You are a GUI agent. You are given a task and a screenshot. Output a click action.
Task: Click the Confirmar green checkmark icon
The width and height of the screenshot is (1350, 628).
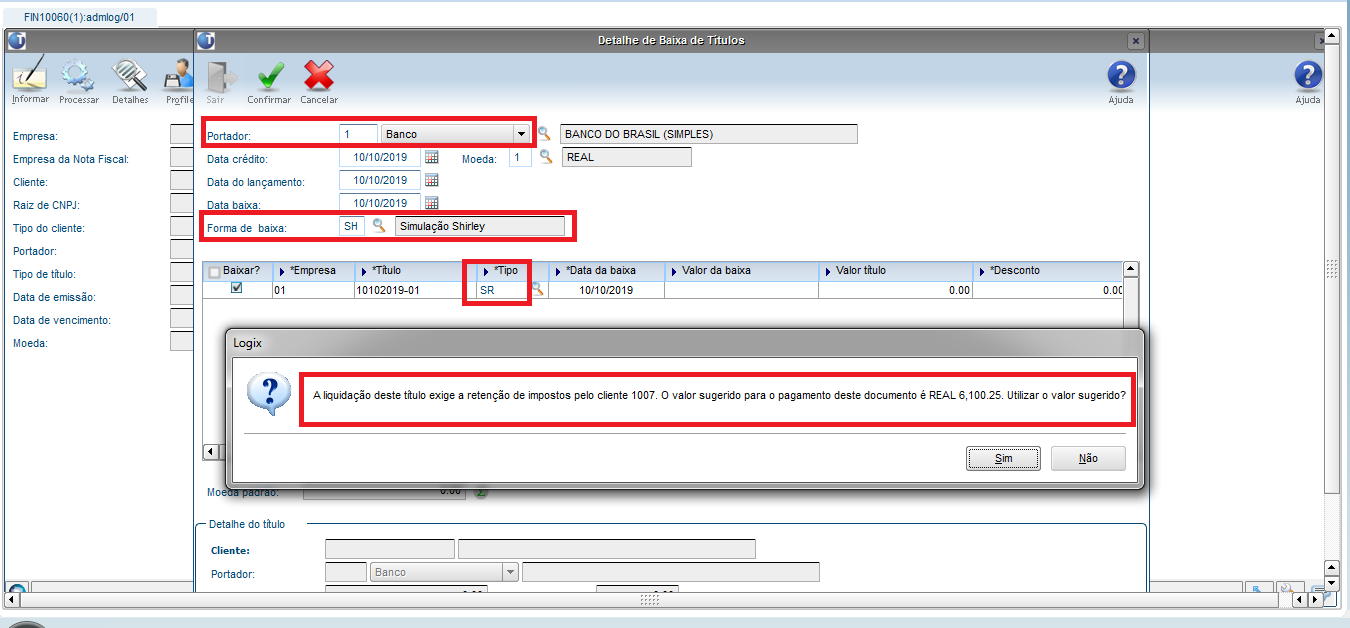(x=269, y=76)
